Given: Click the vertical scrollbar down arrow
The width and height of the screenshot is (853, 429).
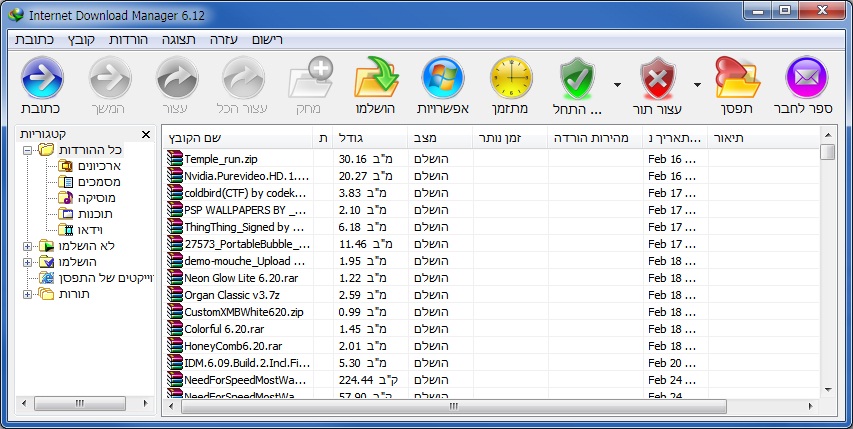Looking at the screenshot, I should coord(828,390).
